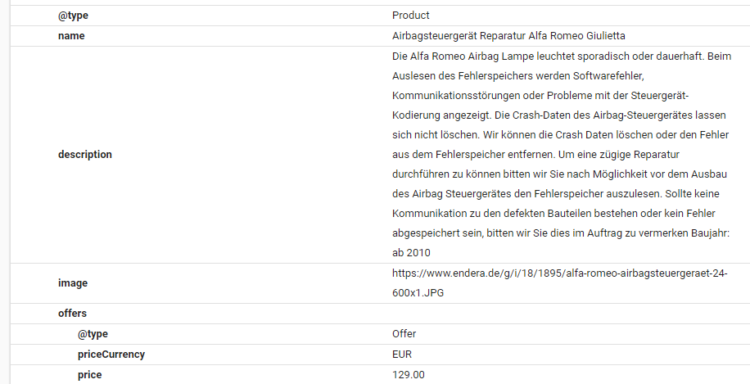Click the Kommunikationsstörungen line in the description
The width and height of the screenshot is (750, 384).
tap(540, 96)
